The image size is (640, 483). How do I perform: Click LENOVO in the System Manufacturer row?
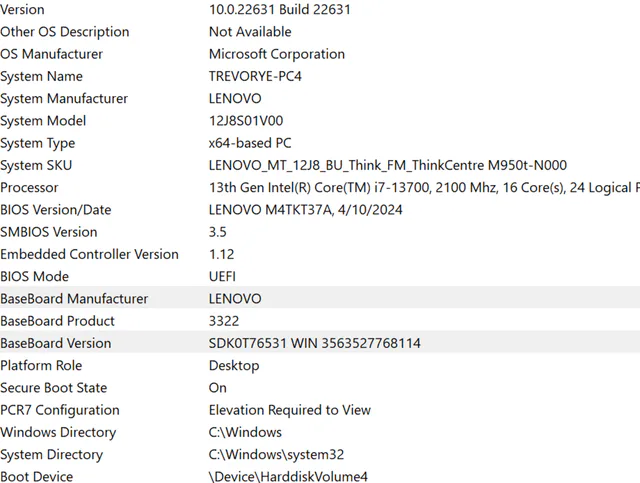235,98
